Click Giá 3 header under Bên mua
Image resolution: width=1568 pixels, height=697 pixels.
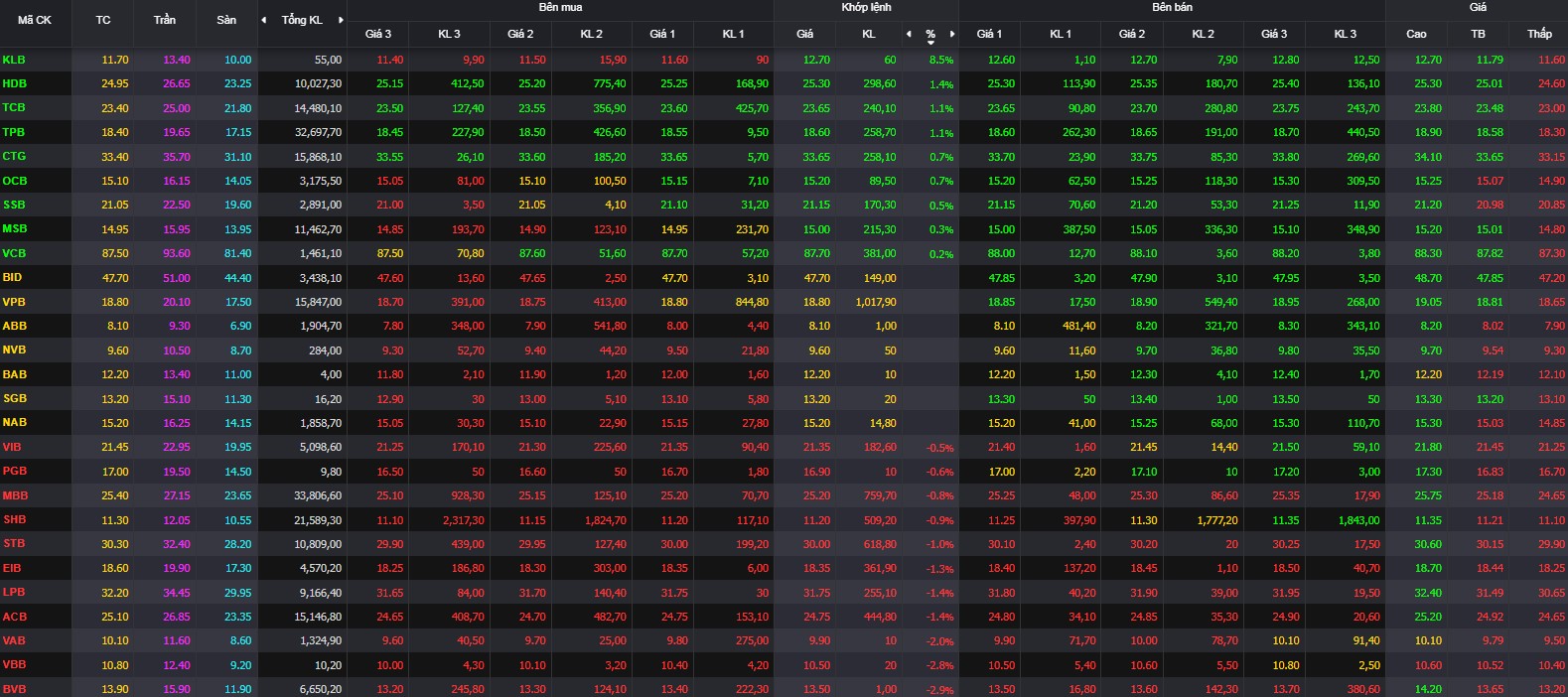(x=378, y=34)
